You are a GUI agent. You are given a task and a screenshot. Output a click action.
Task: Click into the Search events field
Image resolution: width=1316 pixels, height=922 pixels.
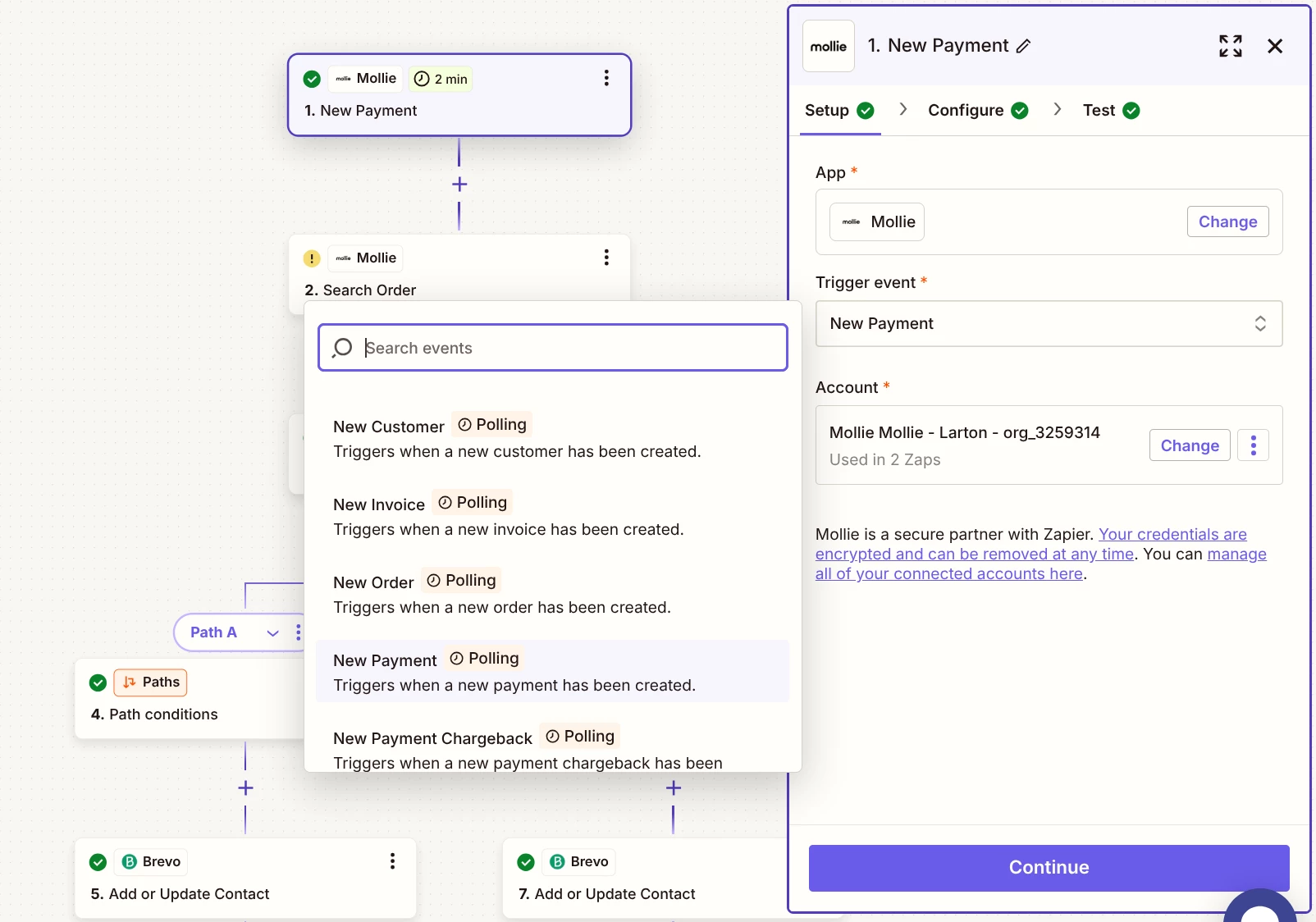tap(552, 348)
